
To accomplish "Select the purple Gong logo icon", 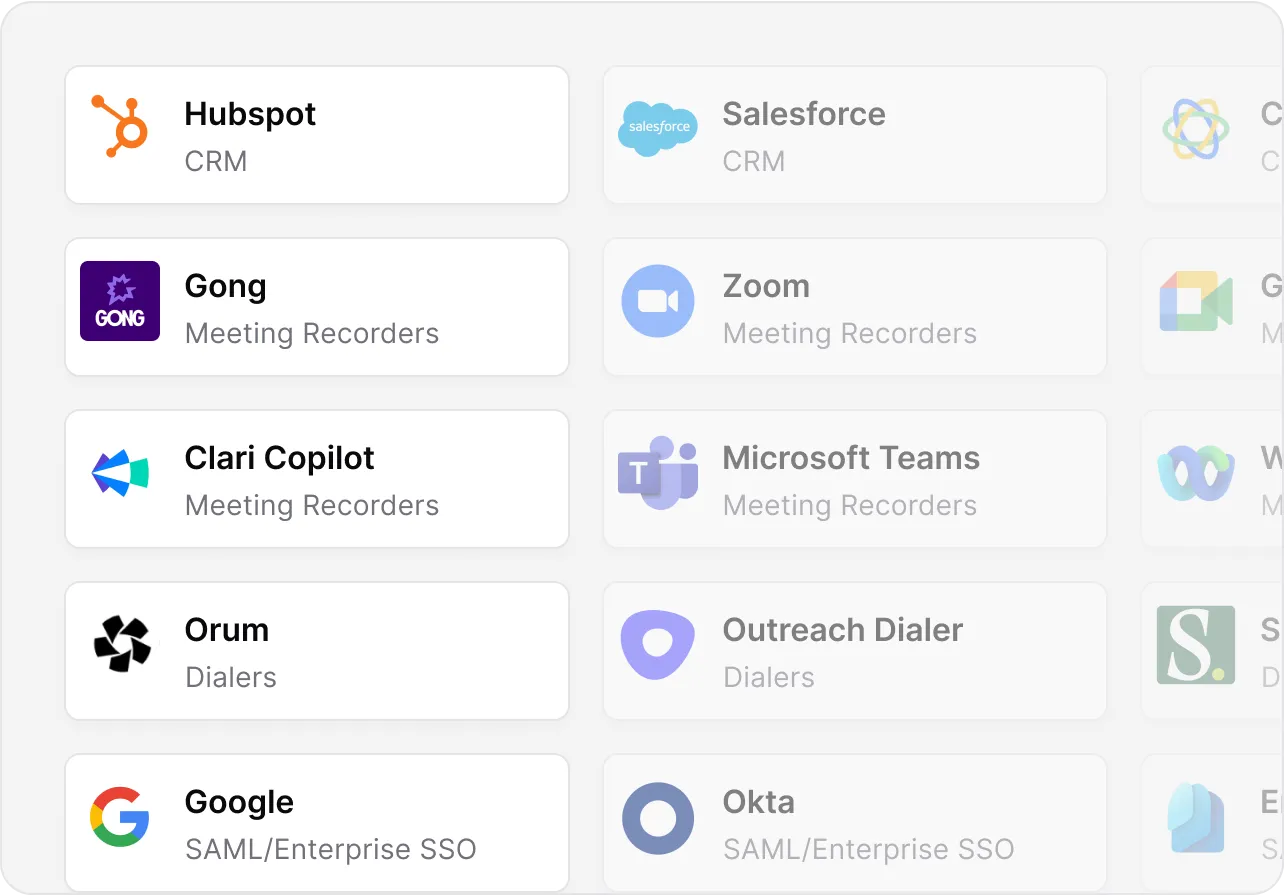I will pyautogui.click(x=120, y=301).
